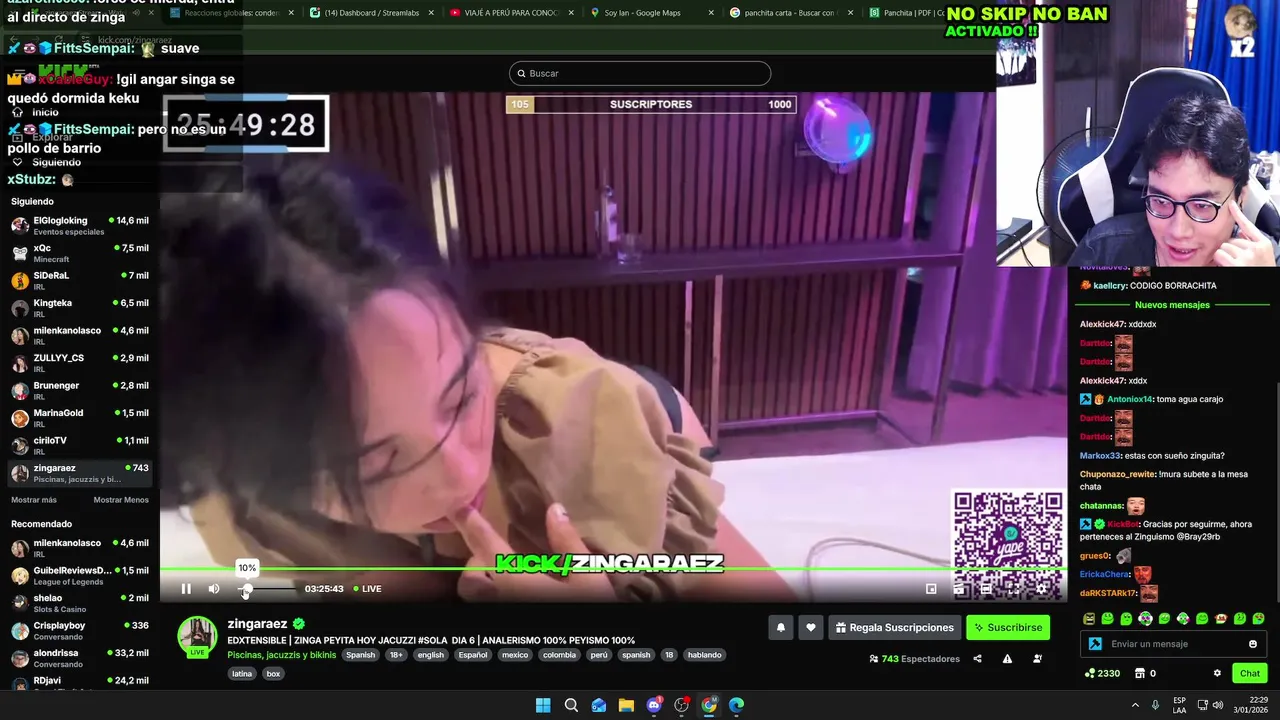Select the colombia tag
Image resolution: width=1280 pixels, height=720 pixels.
click(x=559, y=655)
